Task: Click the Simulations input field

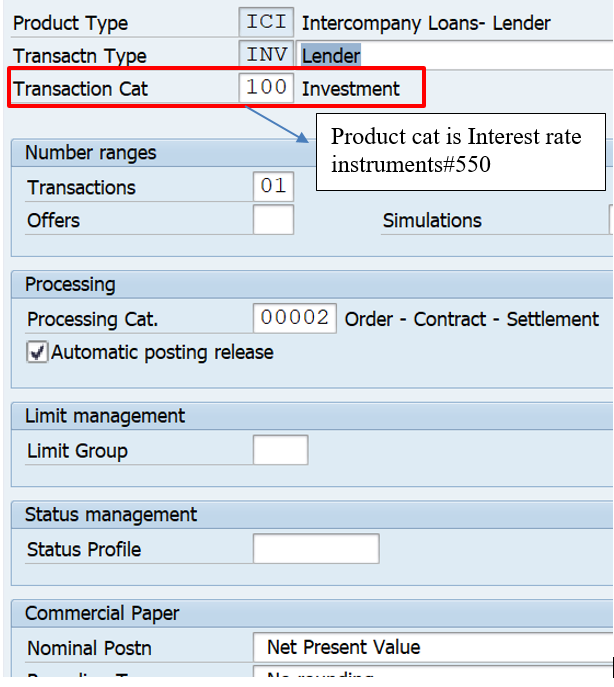Action: 610,220
